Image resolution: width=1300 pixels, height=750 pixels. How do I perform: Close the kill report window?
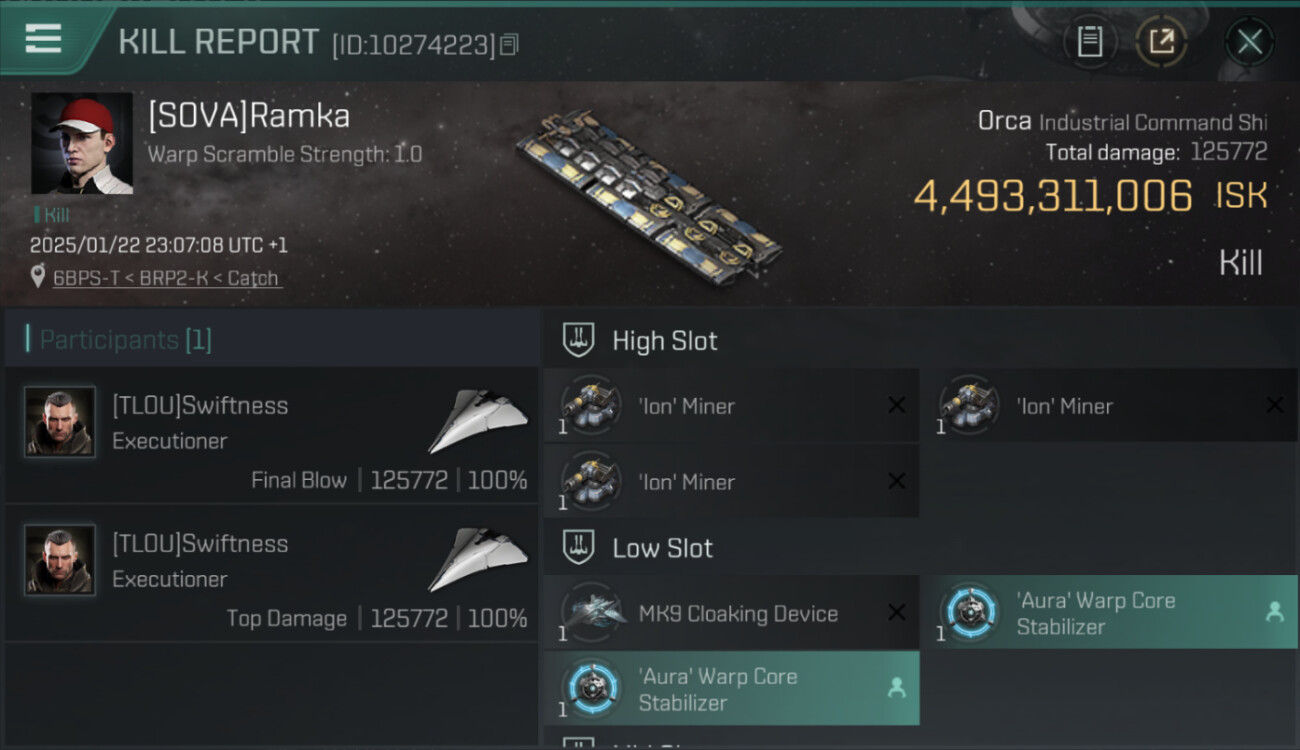pyautogui.click(x=1249, y=42)
